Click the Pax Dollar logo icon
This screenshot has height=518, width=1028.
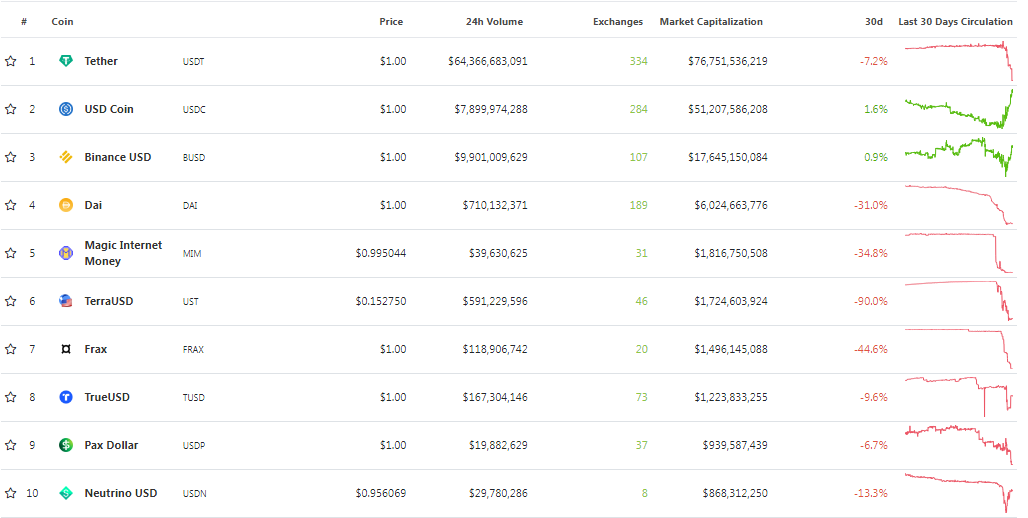pos(66,445)
